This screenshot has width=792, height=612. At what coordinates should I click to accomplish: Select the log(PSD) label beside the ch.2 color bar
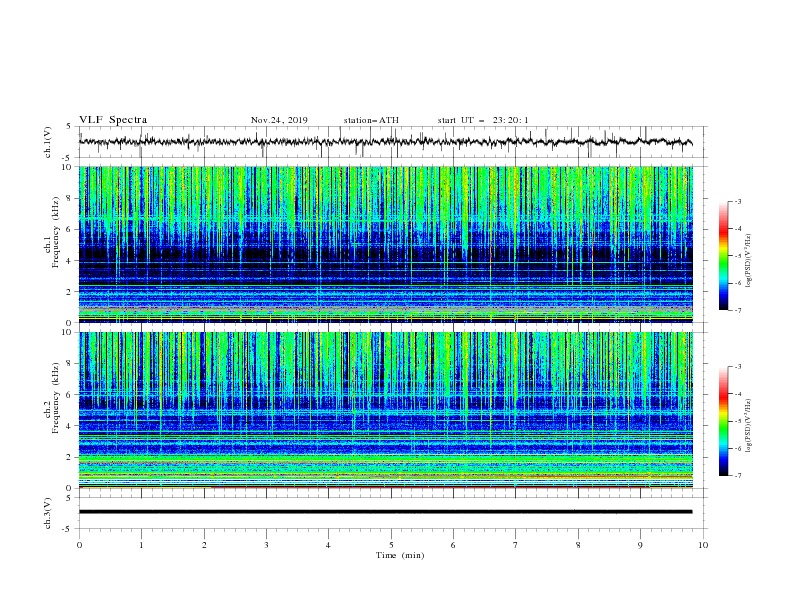pos(749,426)
